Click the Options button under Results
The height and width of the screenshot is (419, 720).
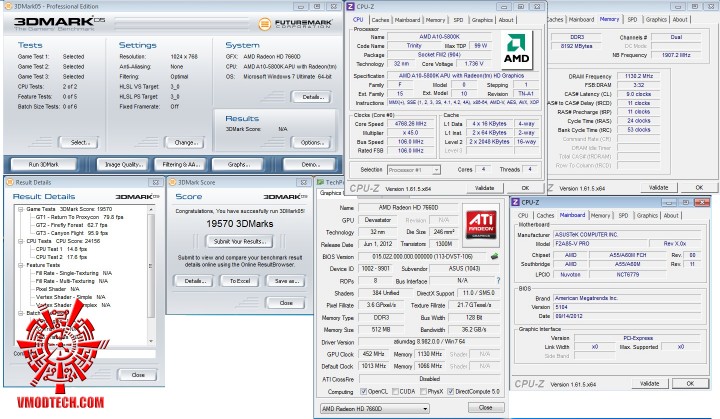pyautogui.click(x=312, y=142)
